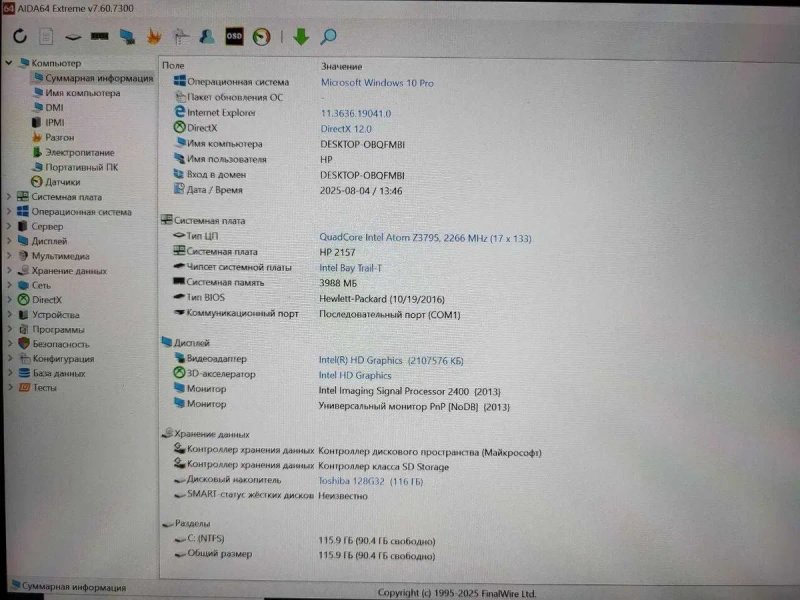Image resolution: width=800 pixels, height=600 pixels.
Task: Select Контроллер класса SD Storage value
Action: (383, 466)
